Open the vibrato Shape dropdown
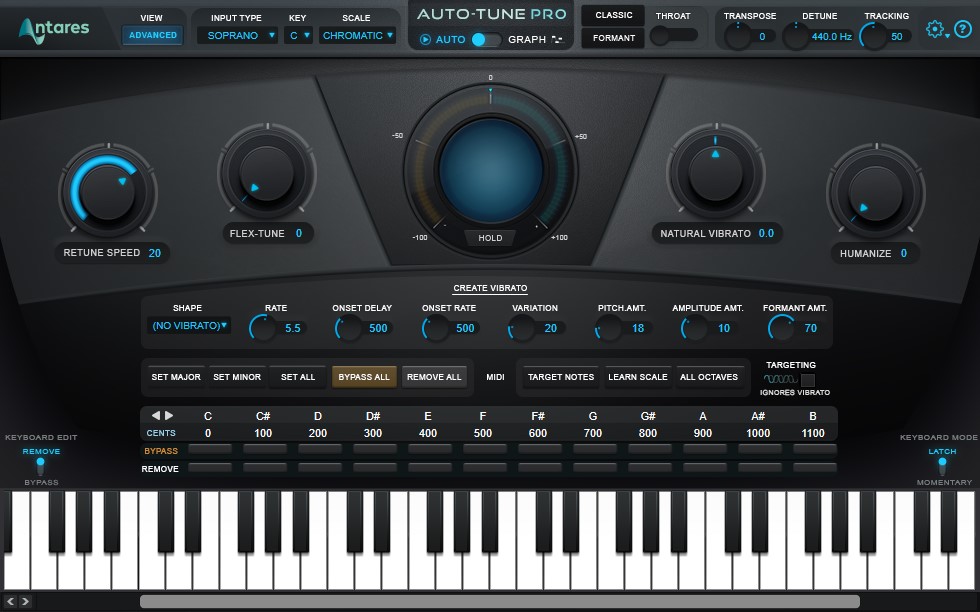The height and width of the screenshot is (612, 980). tap(189, 326)
